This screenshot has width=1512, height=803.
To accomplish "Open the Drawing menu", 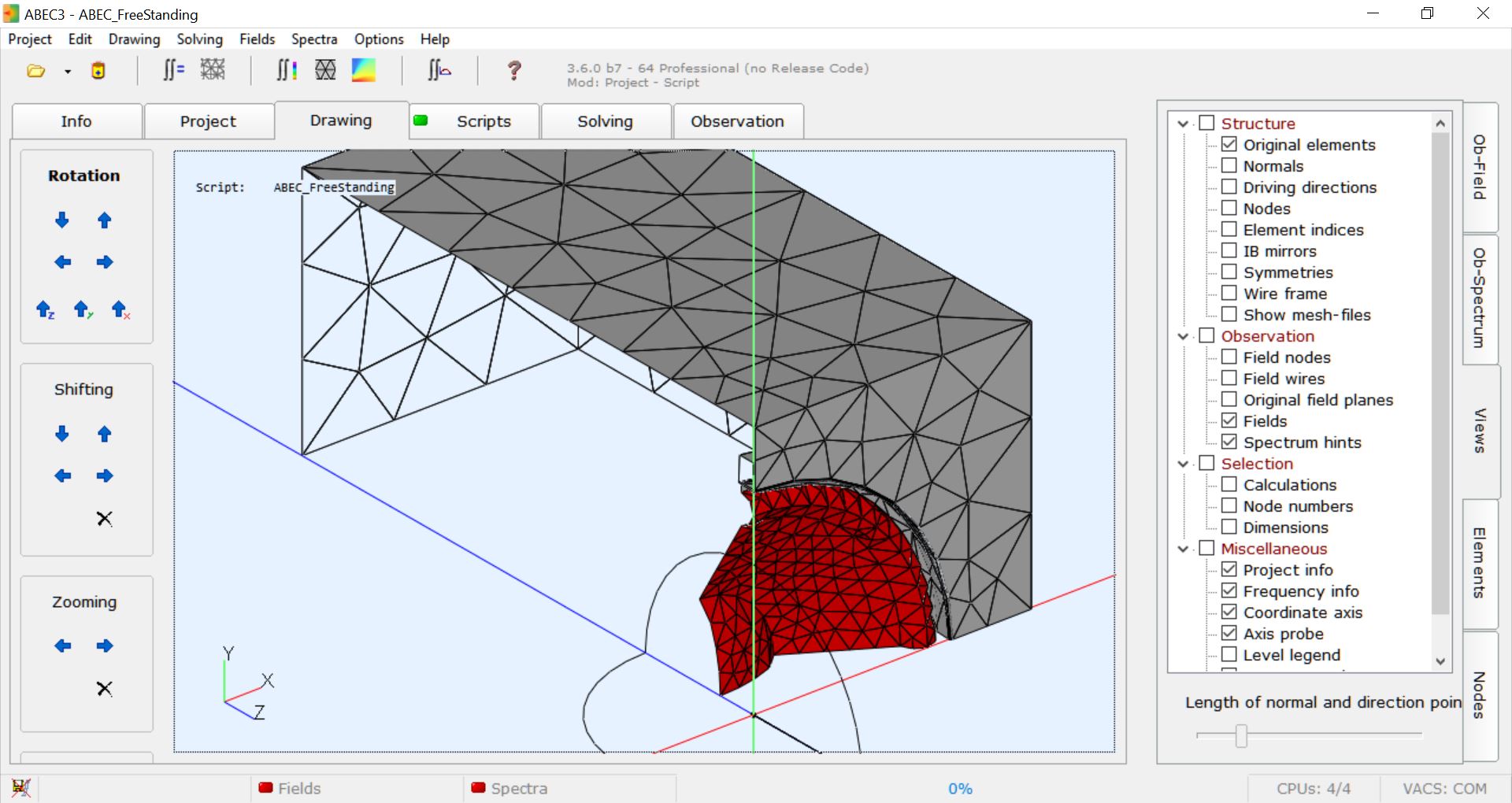I will point(135,39).
